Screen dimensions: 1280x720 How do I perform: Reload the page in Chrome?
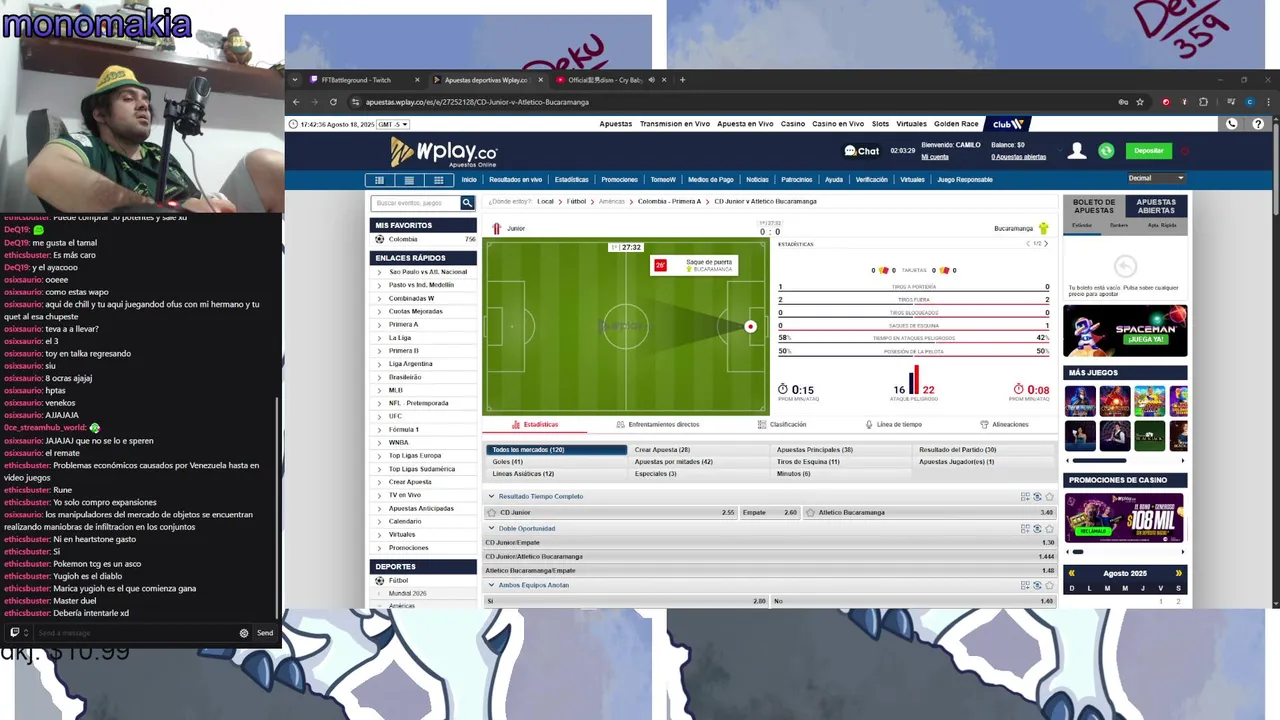coord(333,102)
